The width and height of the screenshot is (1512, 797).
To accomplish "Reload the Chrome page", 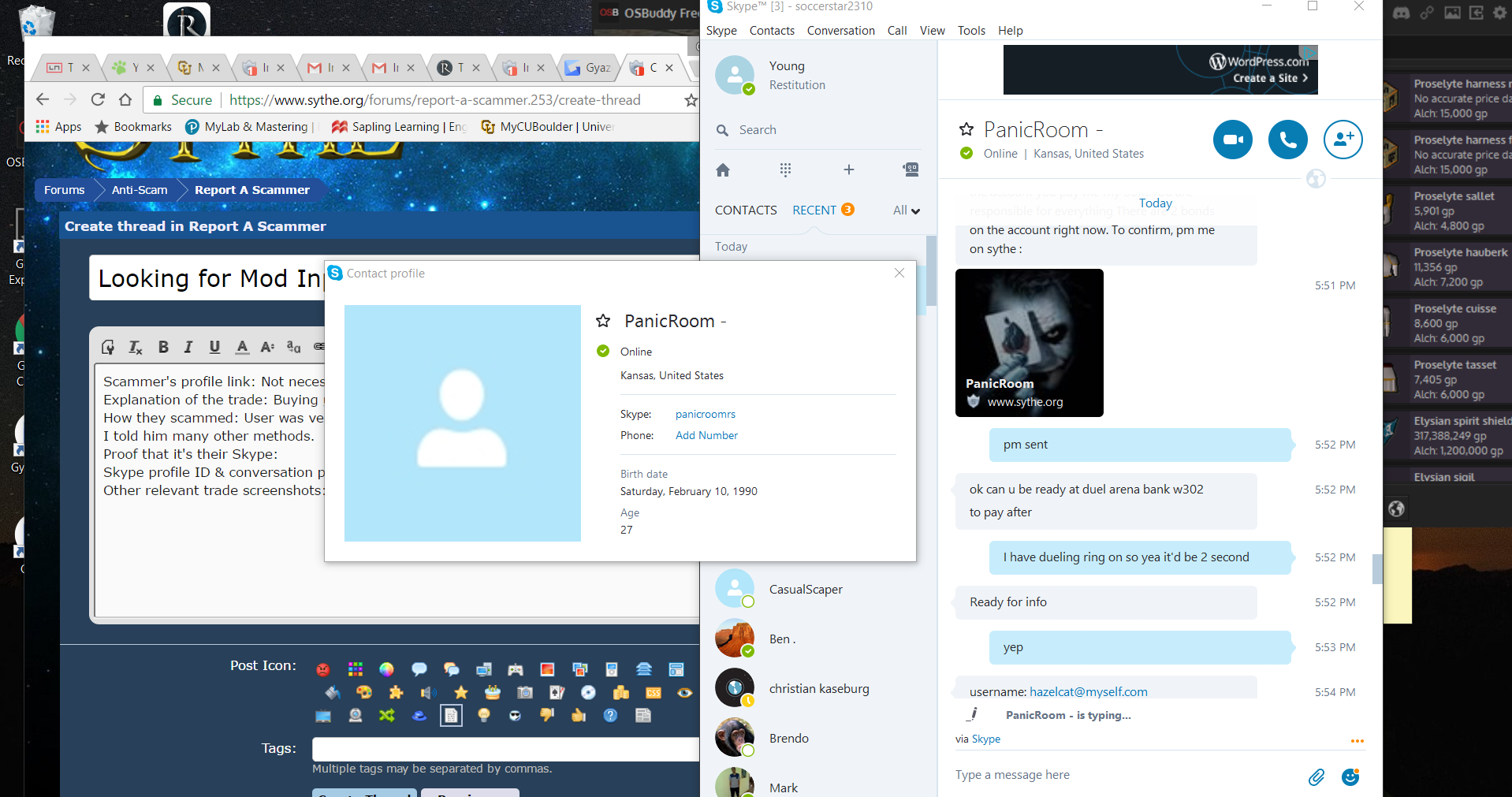I will pyautogui.click(x=98, y=99).
